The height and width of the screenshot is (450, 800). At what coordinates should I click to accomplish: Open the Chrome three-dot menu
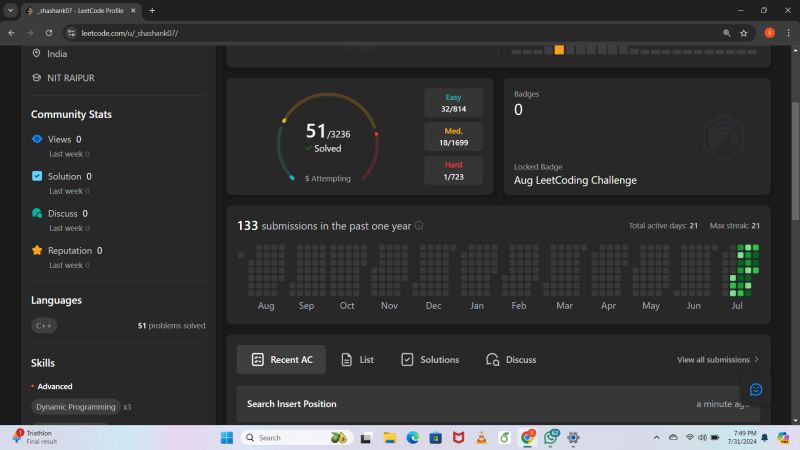click(x=788, y=33)
